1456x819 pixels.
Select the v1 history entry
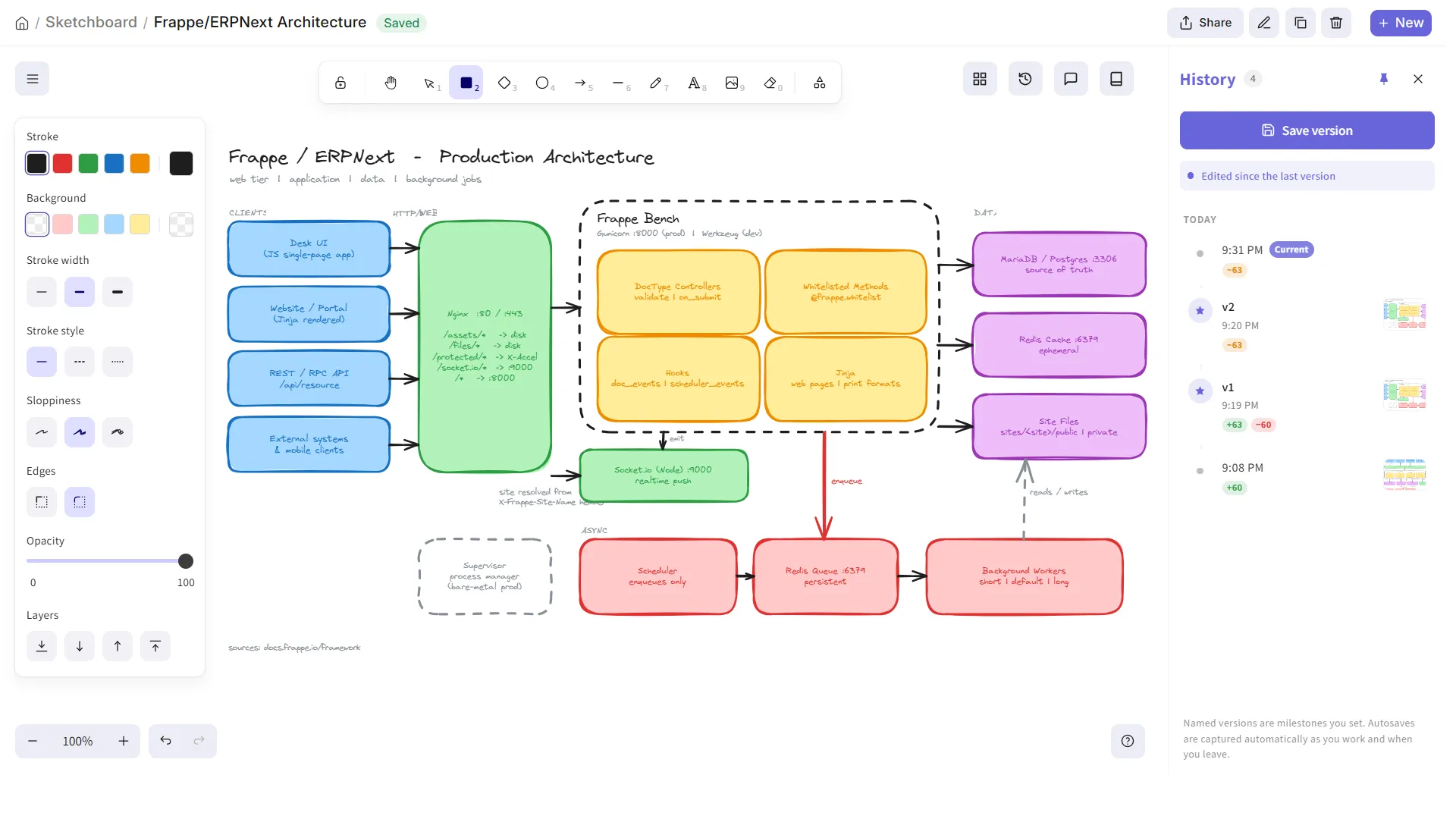[1307, 405]
